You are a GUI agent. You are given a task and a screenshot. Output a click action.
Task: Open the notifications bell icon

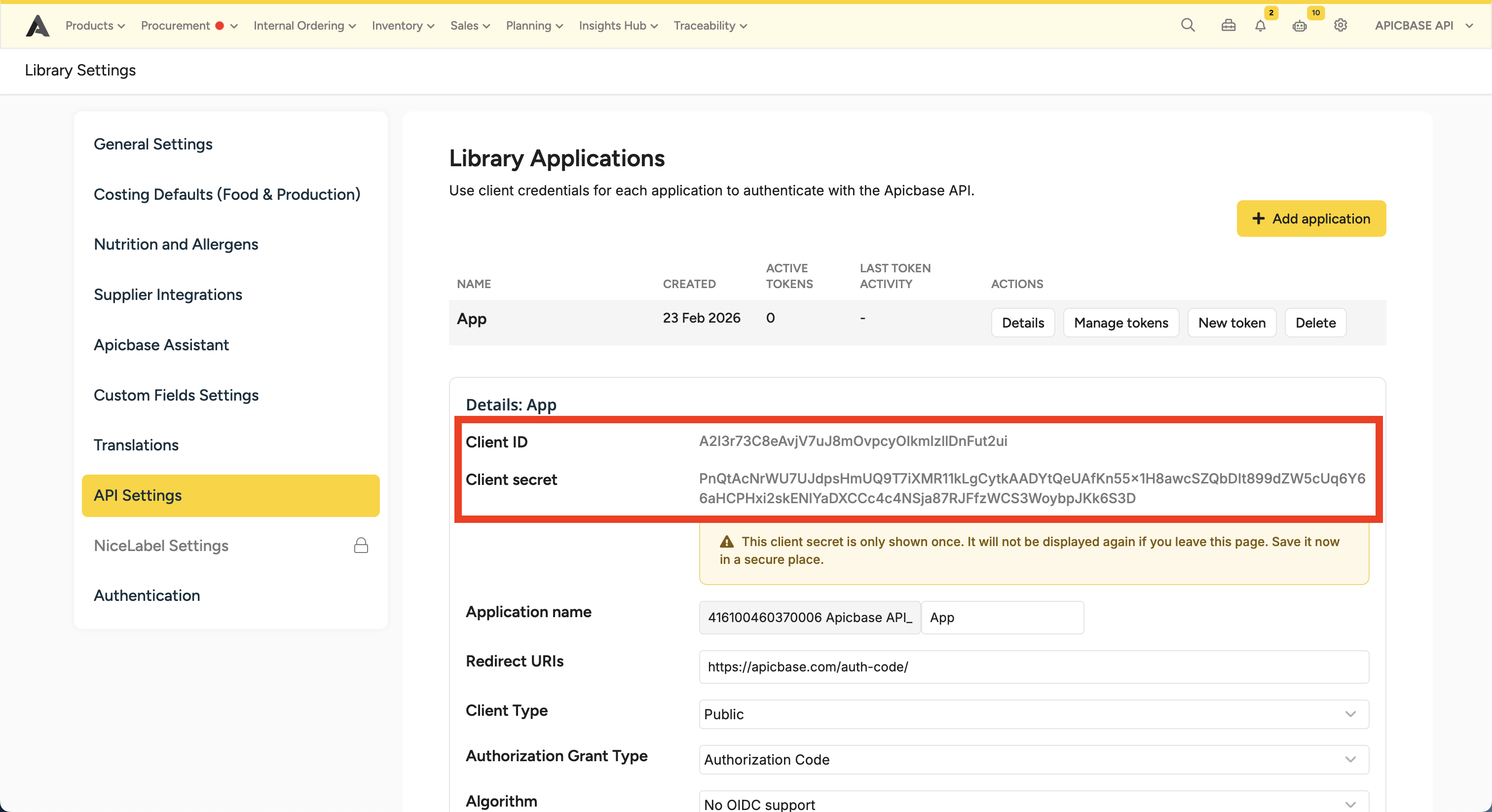pos(1260,26)
